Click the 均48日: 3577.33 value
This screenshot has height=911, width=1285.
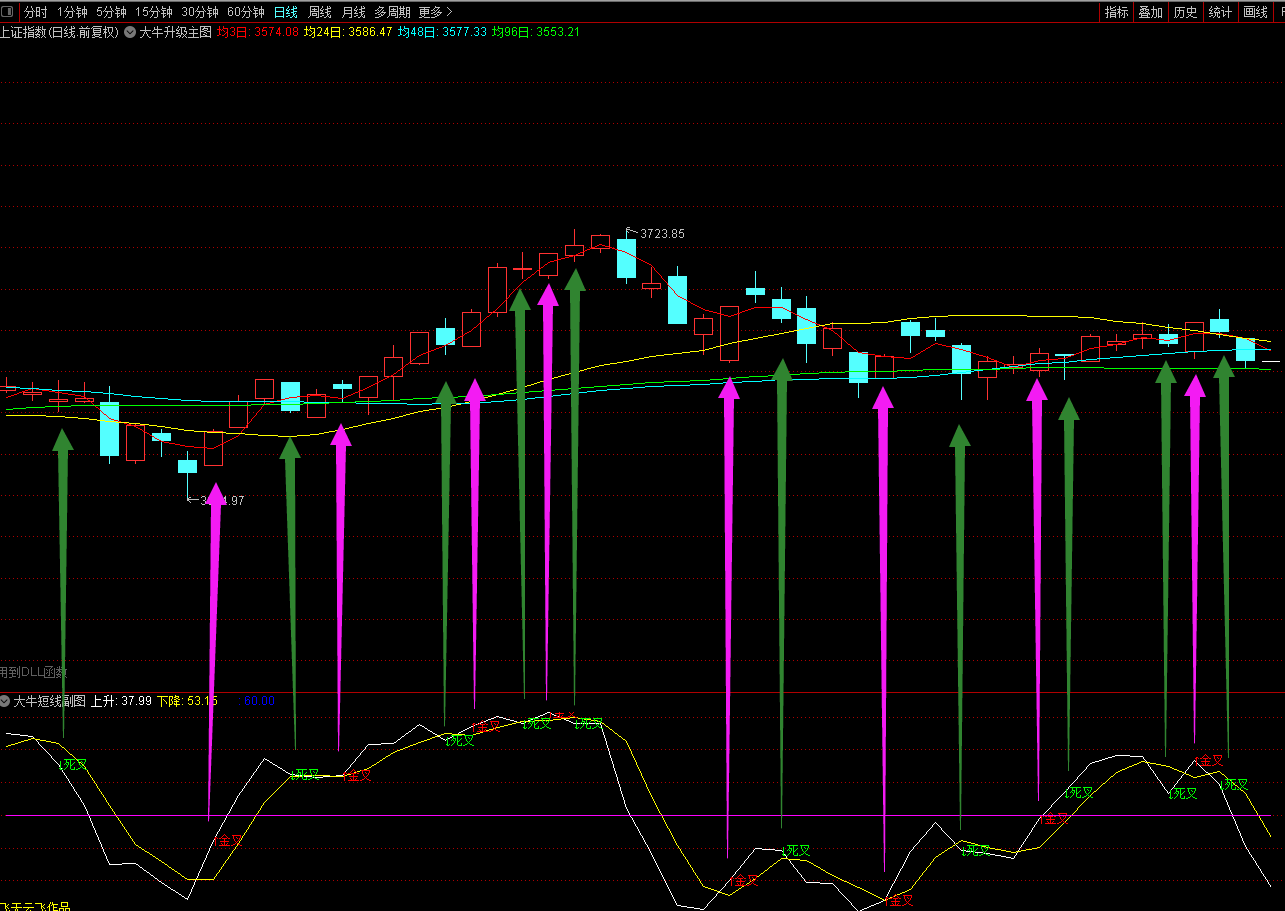point(442,32)
